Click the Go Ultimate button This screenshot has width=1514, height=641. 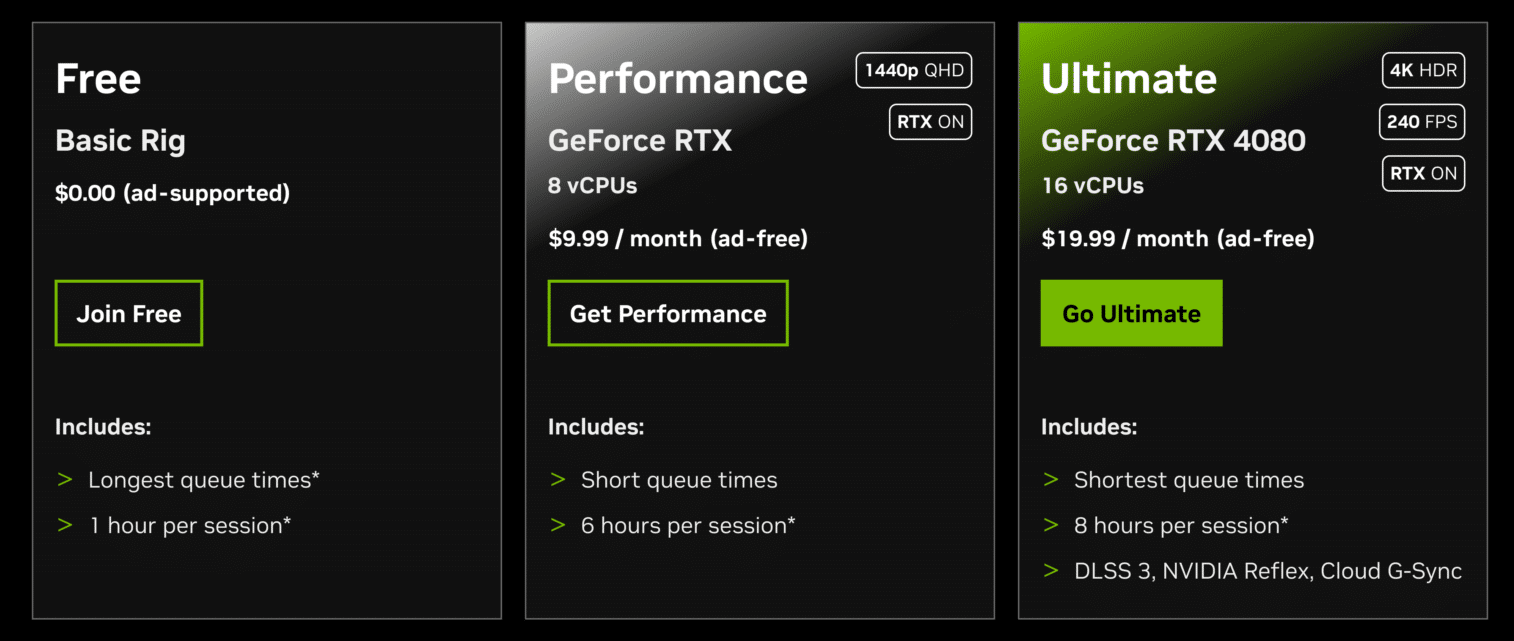1131,313
